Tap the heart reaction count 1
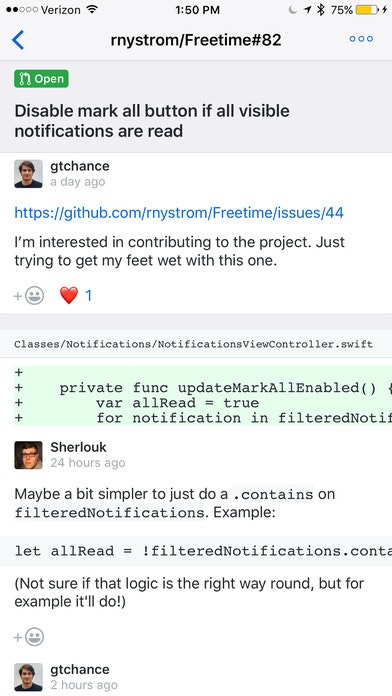 [88, 296]
